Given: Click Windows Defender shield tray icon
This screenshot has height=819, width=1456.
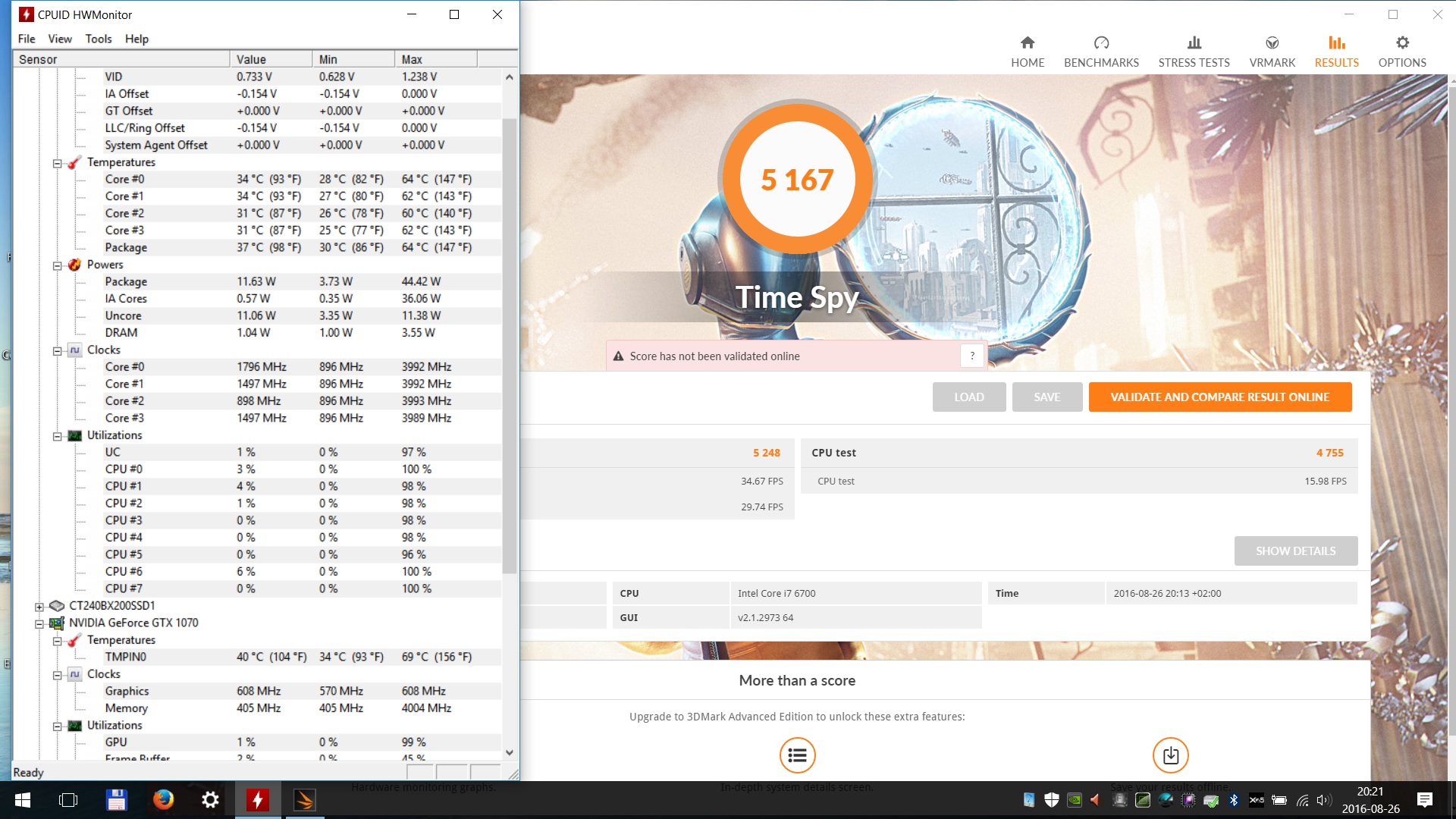Looking at the screenshot, I should [x=1051, y=800].
